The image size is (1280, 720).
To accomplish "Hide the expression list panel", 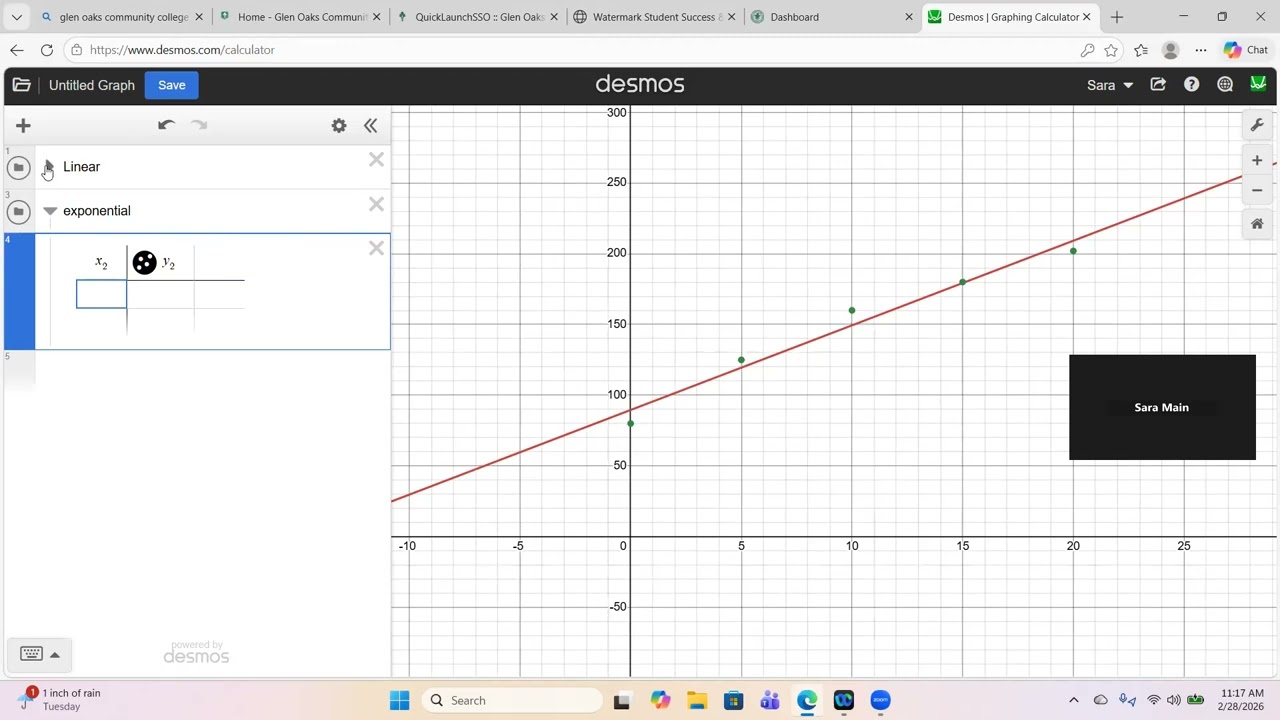I will click(370, 125).
